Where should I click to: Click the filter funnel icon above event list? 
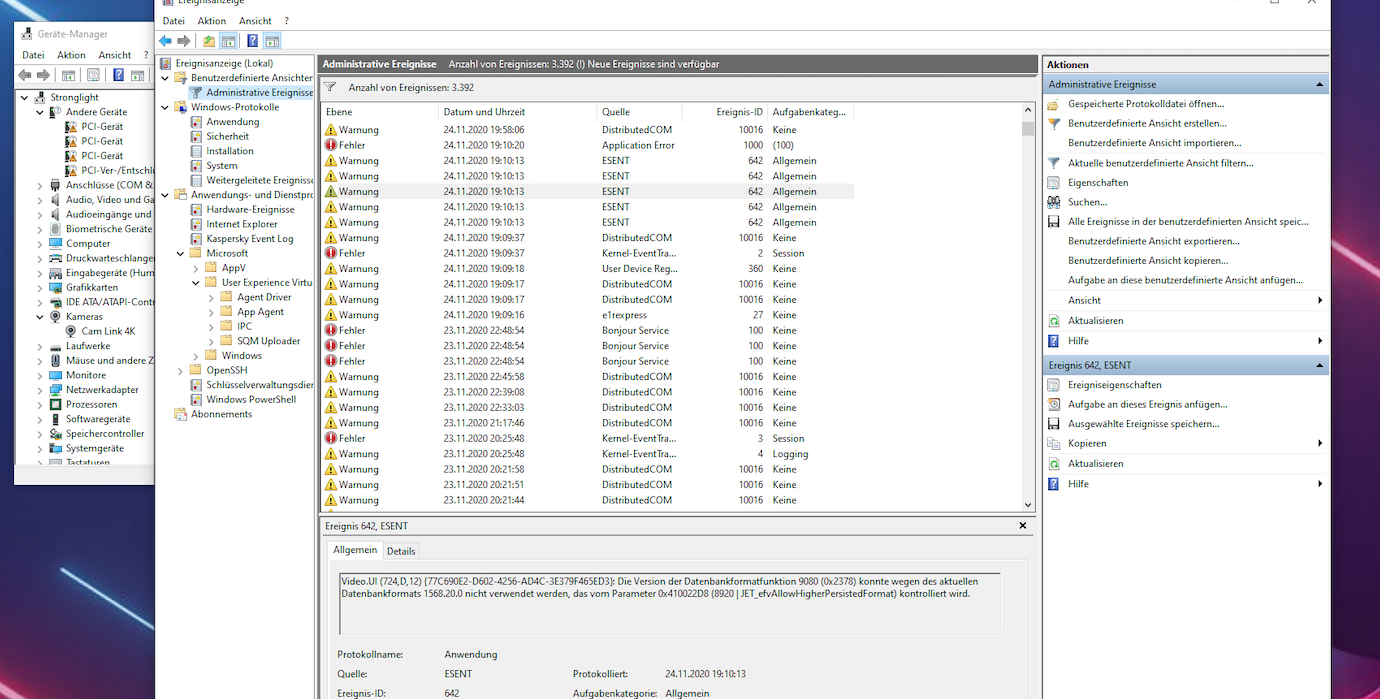(330, 87)
